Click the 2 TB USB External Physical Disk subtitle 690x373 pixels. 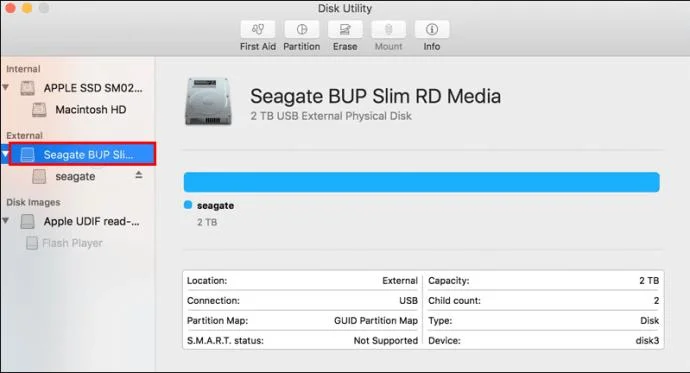click(x=331, y=116)
